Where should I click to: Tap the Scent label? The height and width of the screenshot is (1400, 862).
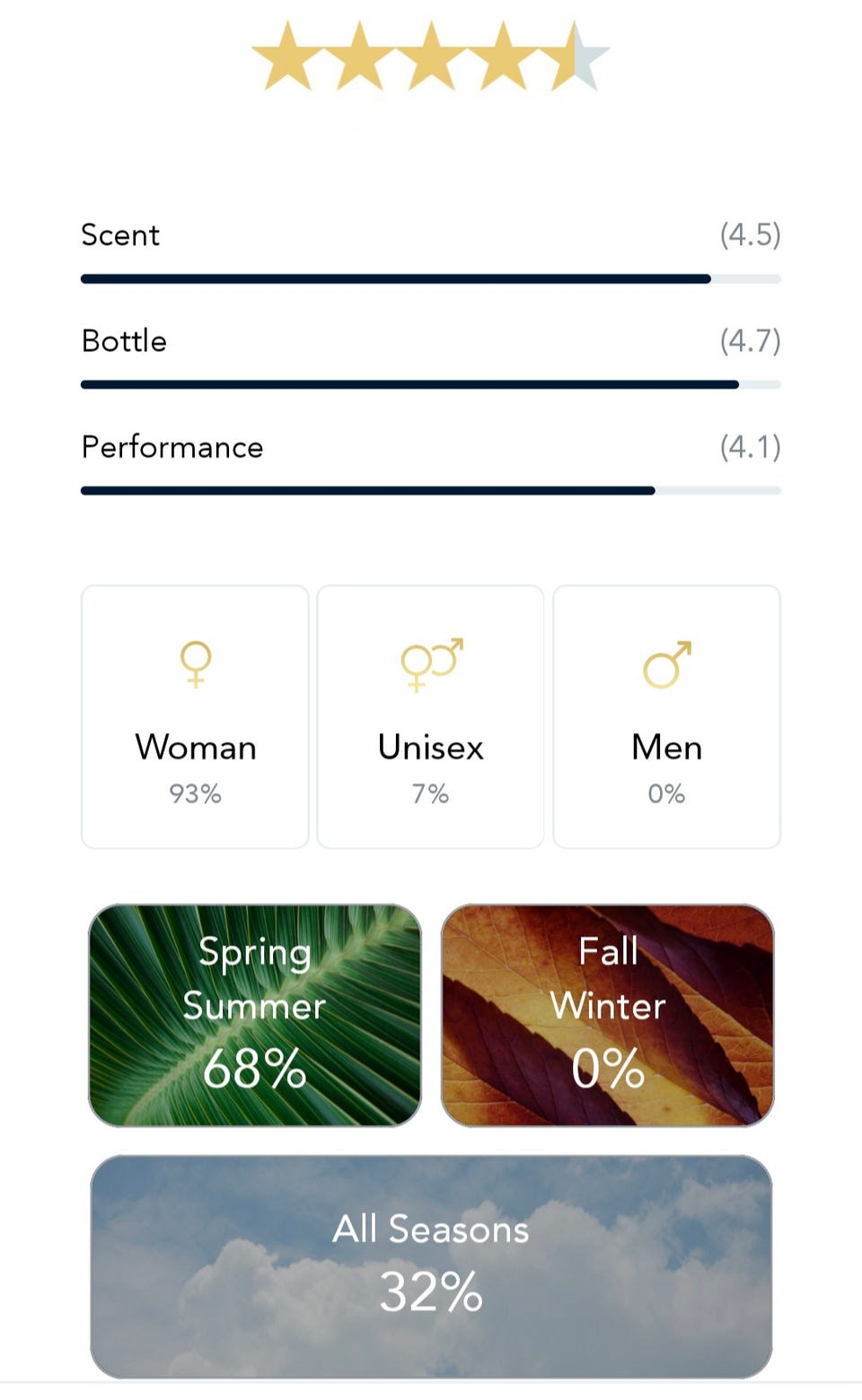tap(120, 235)
